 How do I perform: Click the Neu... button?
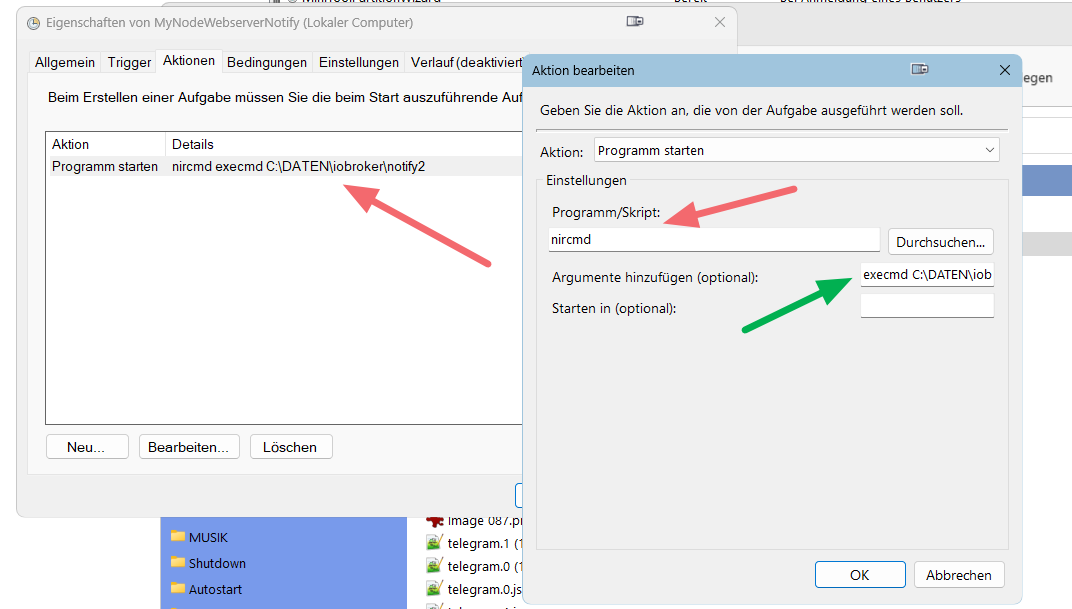coord(87,447)
